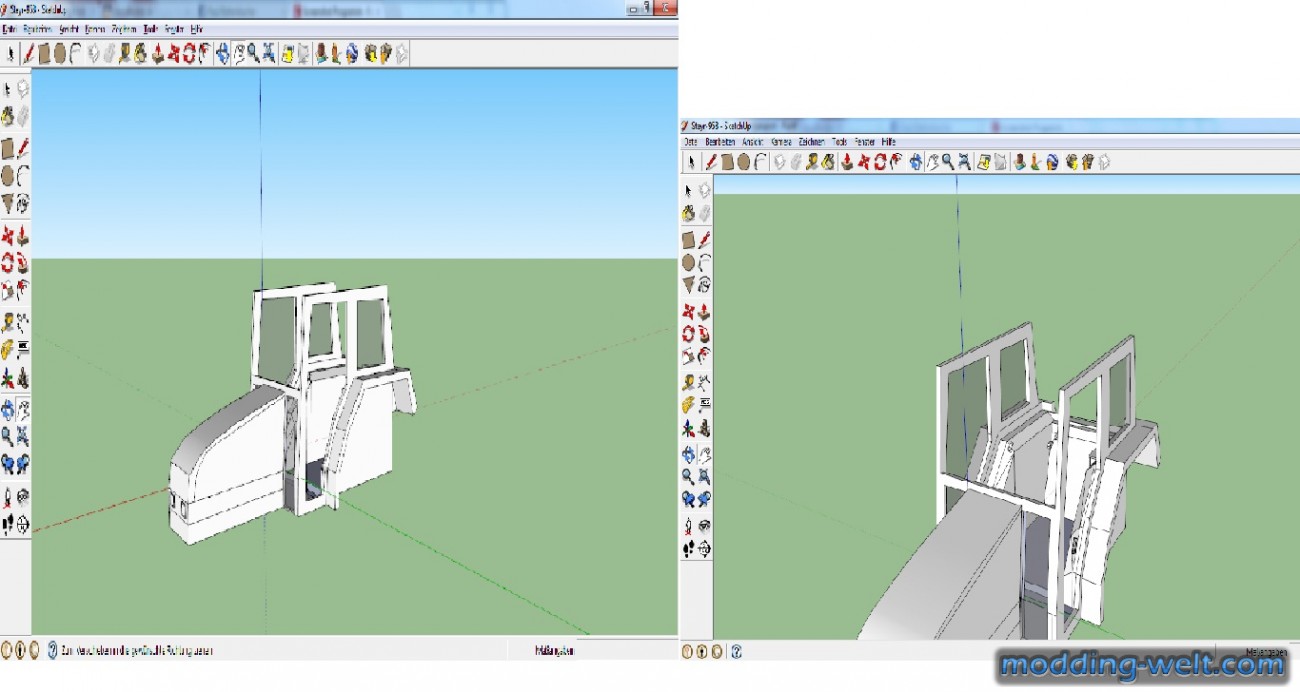The image size is (1300, 692).
Task: Select Section Plane in left window's side tool set
Action: [x=22, y=523]
